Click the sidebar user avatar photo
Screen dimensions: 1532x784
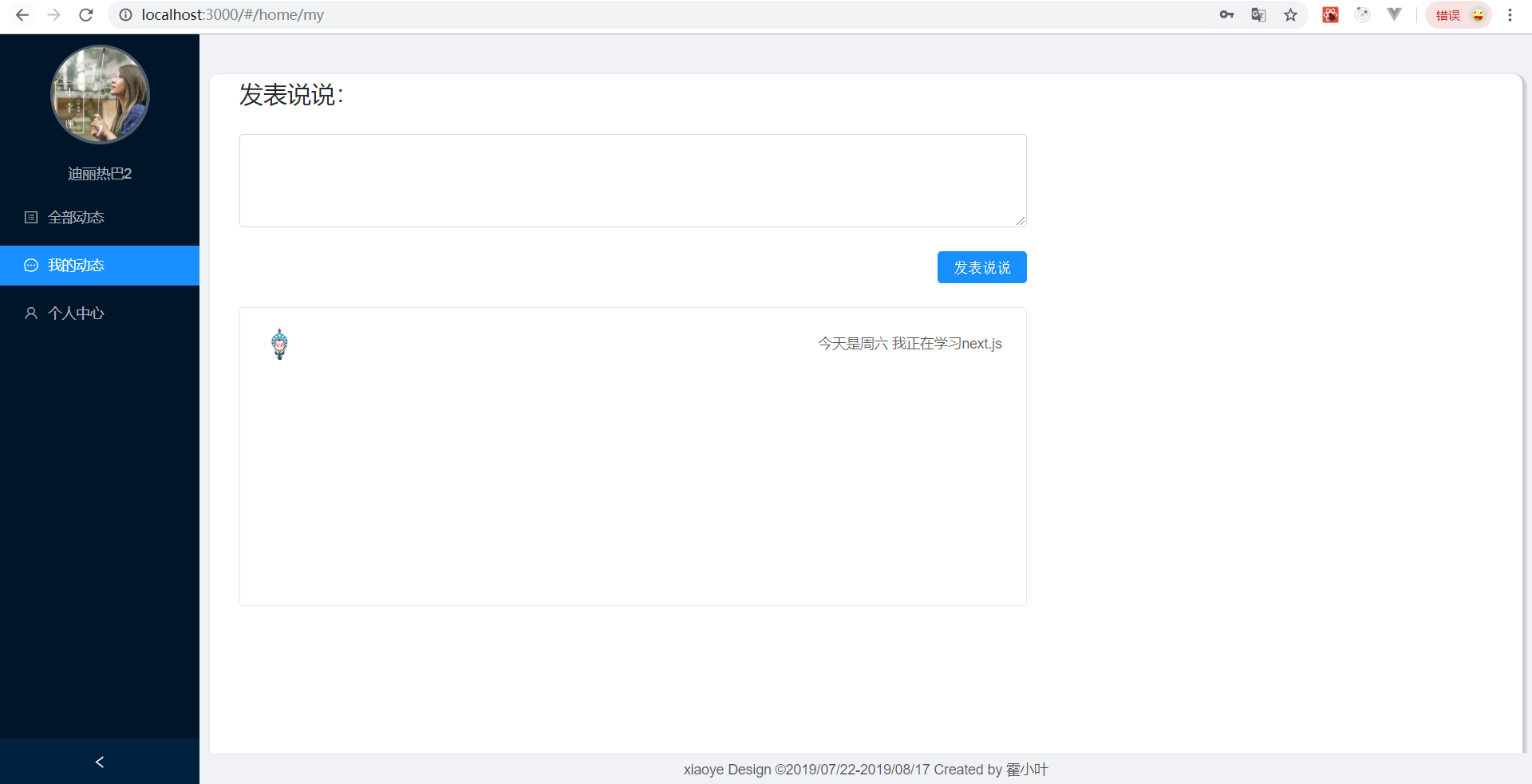click(x=100, y=94)
